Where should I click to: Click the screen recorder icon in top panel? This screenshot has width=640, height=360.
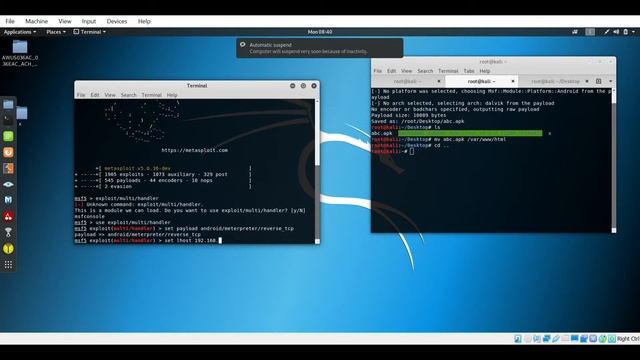point(575,32)
